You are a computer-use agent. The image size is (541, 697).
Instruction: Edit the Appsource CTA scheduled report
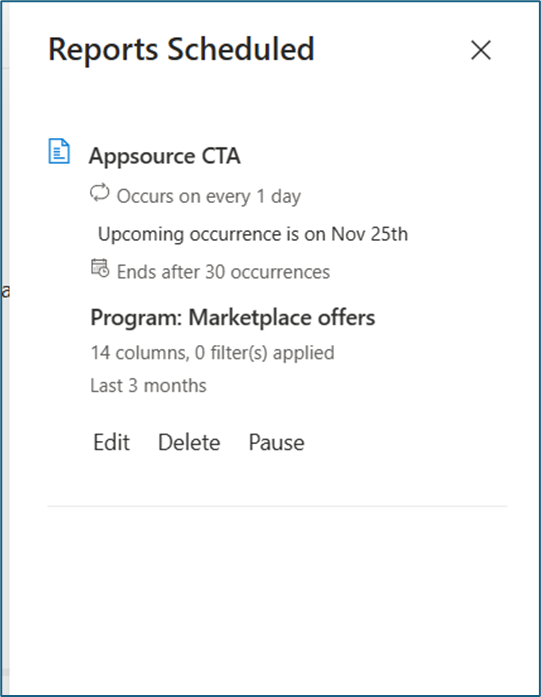tap(112, 442)
